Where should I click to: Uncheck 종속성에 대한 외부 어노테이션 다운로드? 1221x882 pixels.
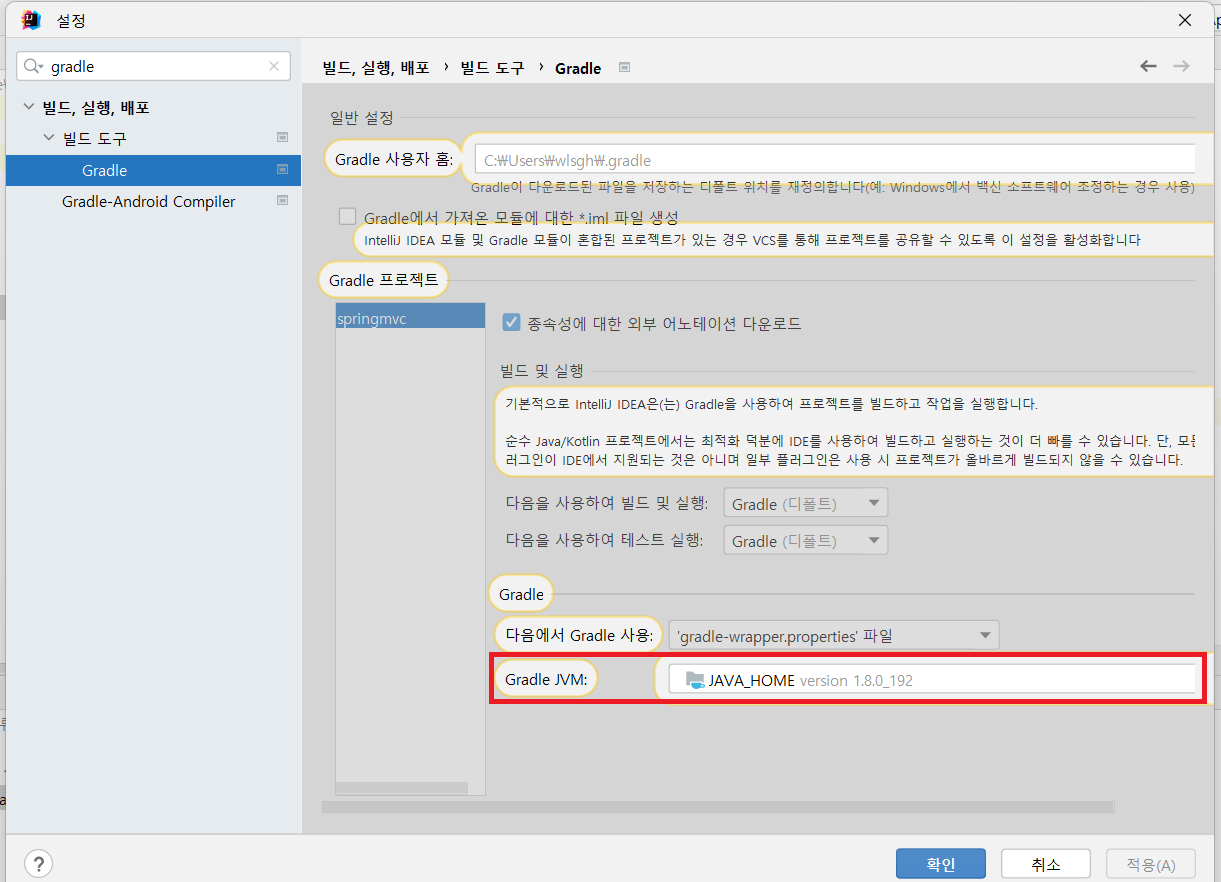[511, 322]
